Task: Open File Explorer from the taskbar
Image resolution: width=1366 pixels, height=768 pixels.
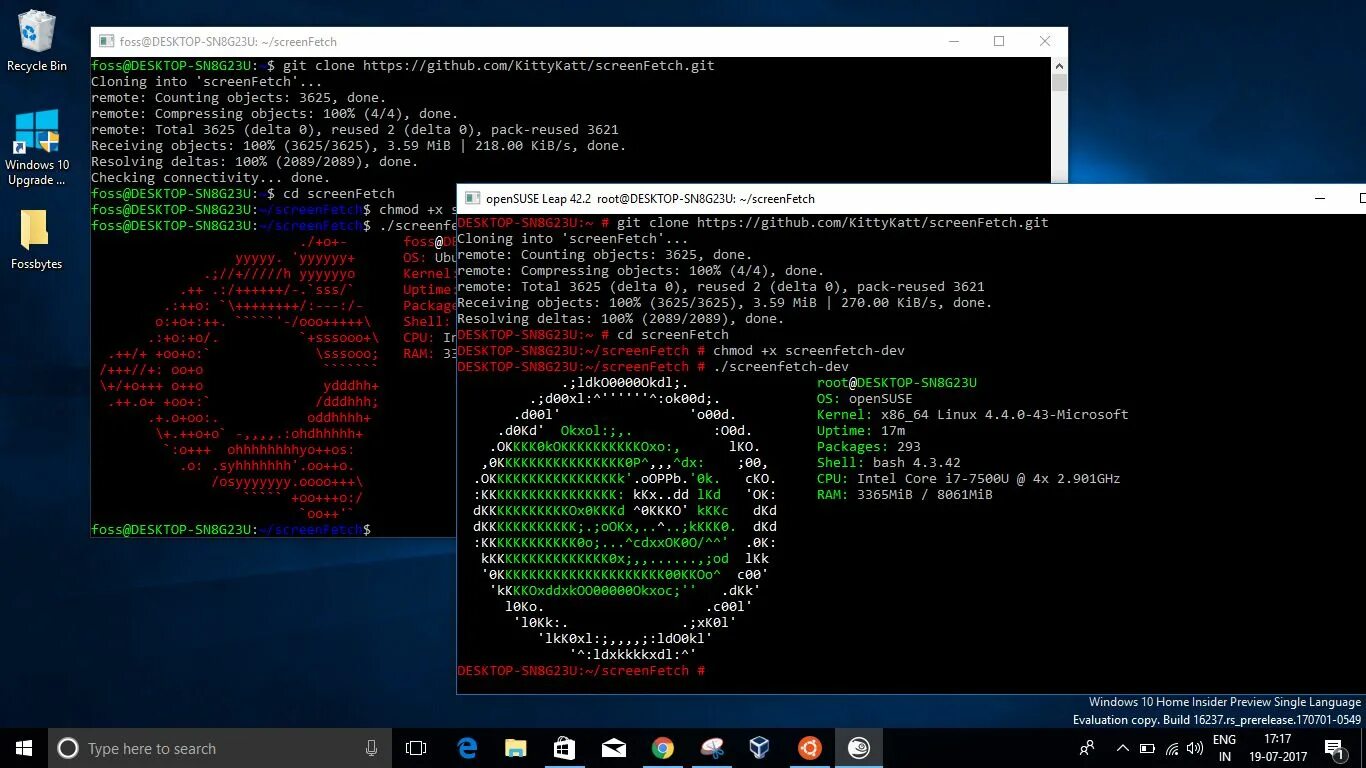Action: 516,748
